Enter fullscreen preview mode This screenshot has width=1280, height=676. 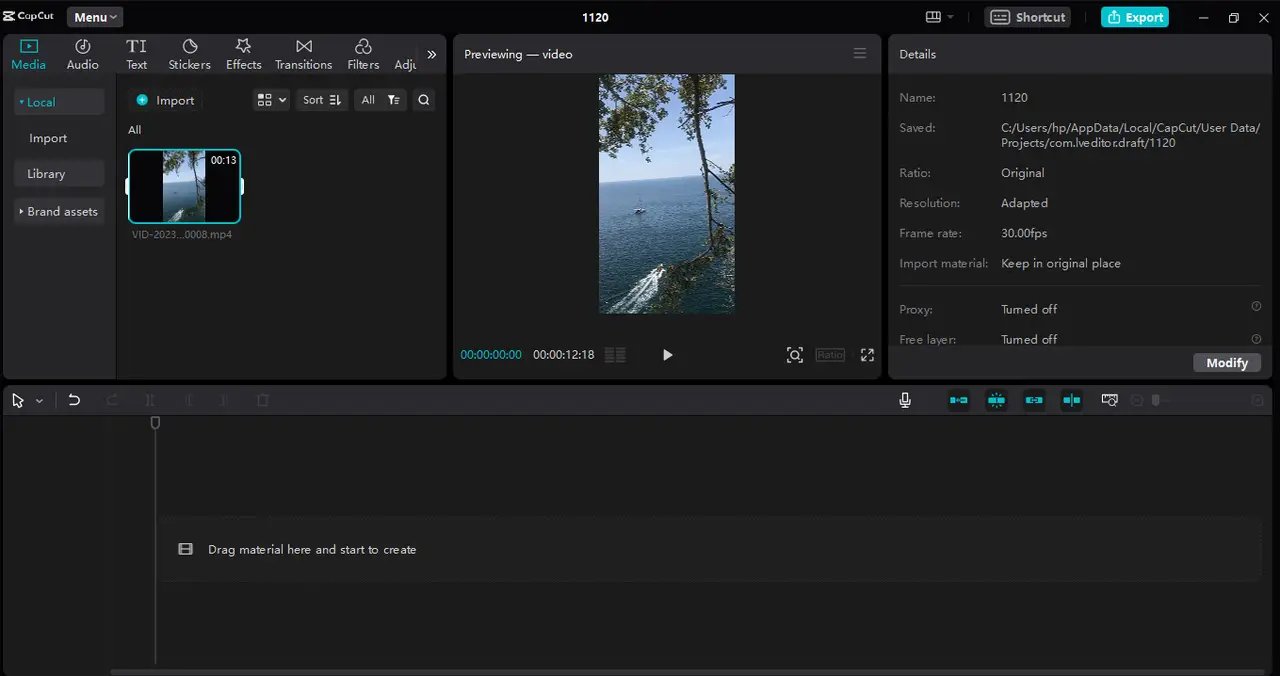pyautogui.click(x=867, y=355)
